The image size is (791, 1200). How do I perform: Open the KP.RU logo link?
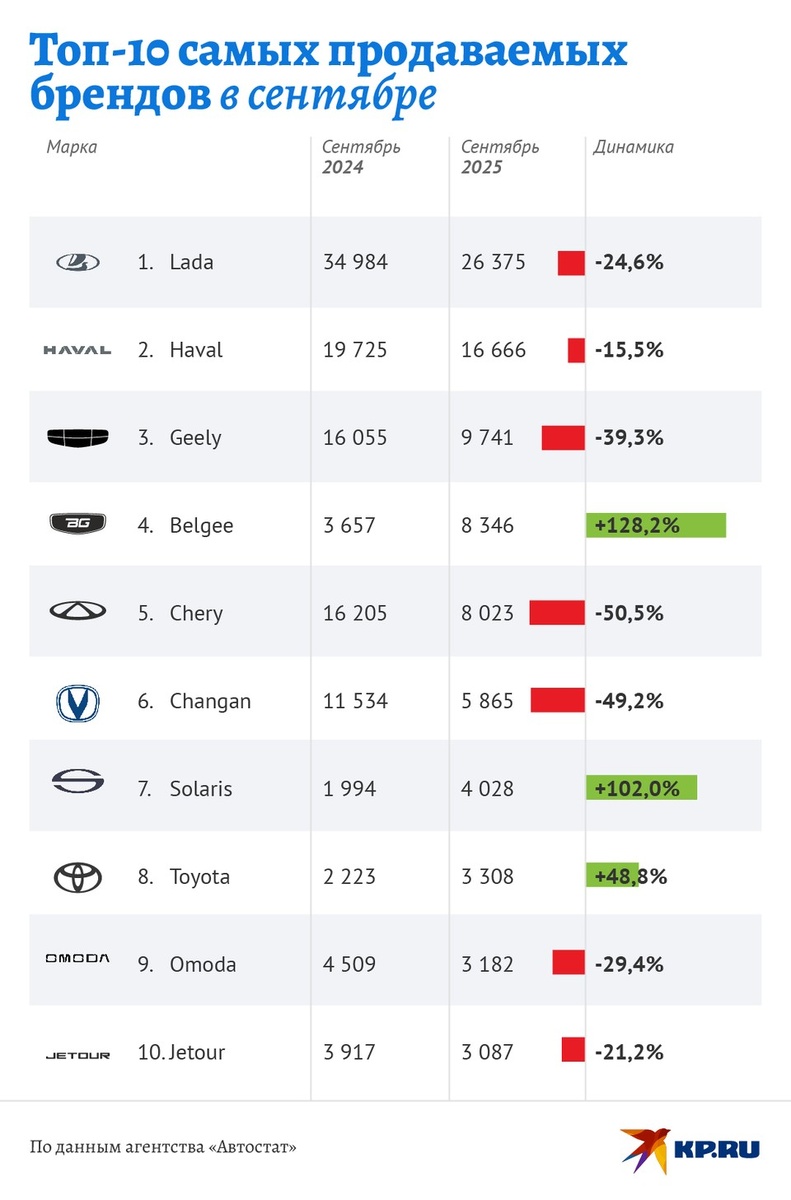point(690,1146)
